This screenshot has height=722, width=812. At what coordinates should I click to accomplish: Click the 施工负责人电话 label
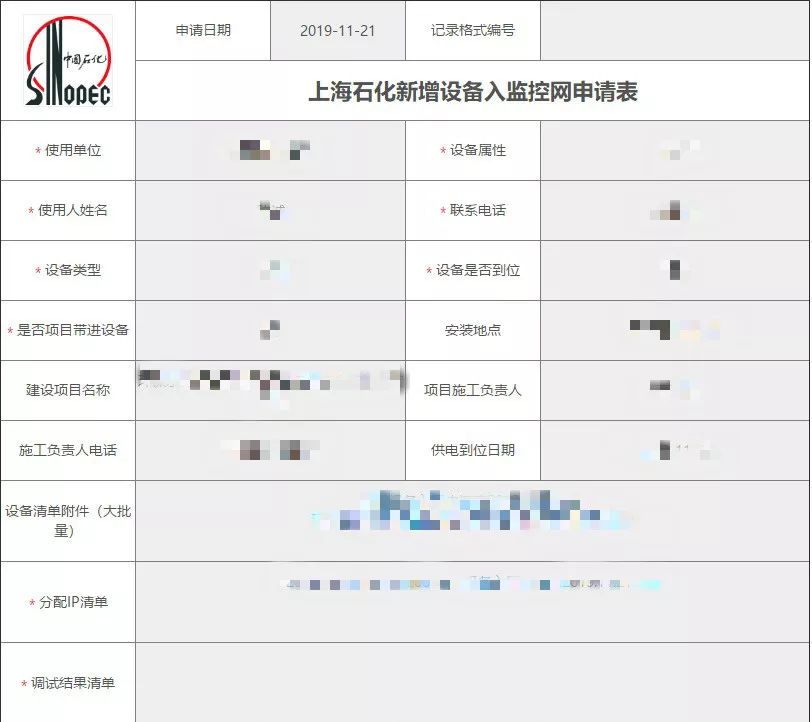point(68,451)
